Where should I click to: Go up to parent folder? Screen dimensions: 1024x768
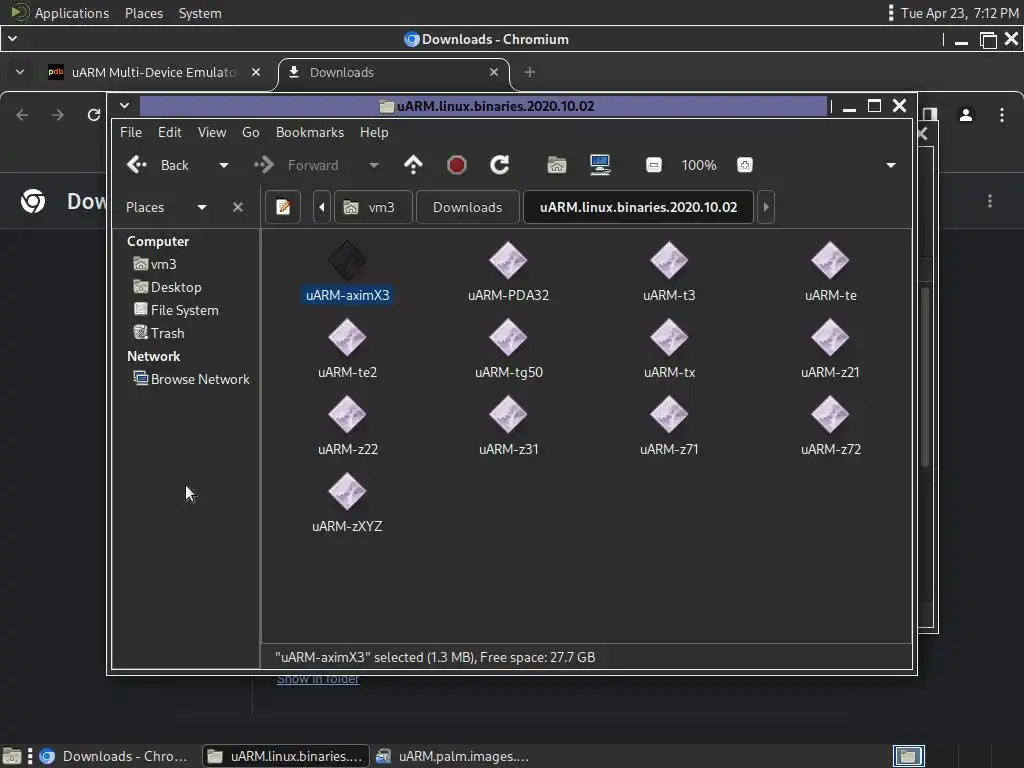pos(413,165)
